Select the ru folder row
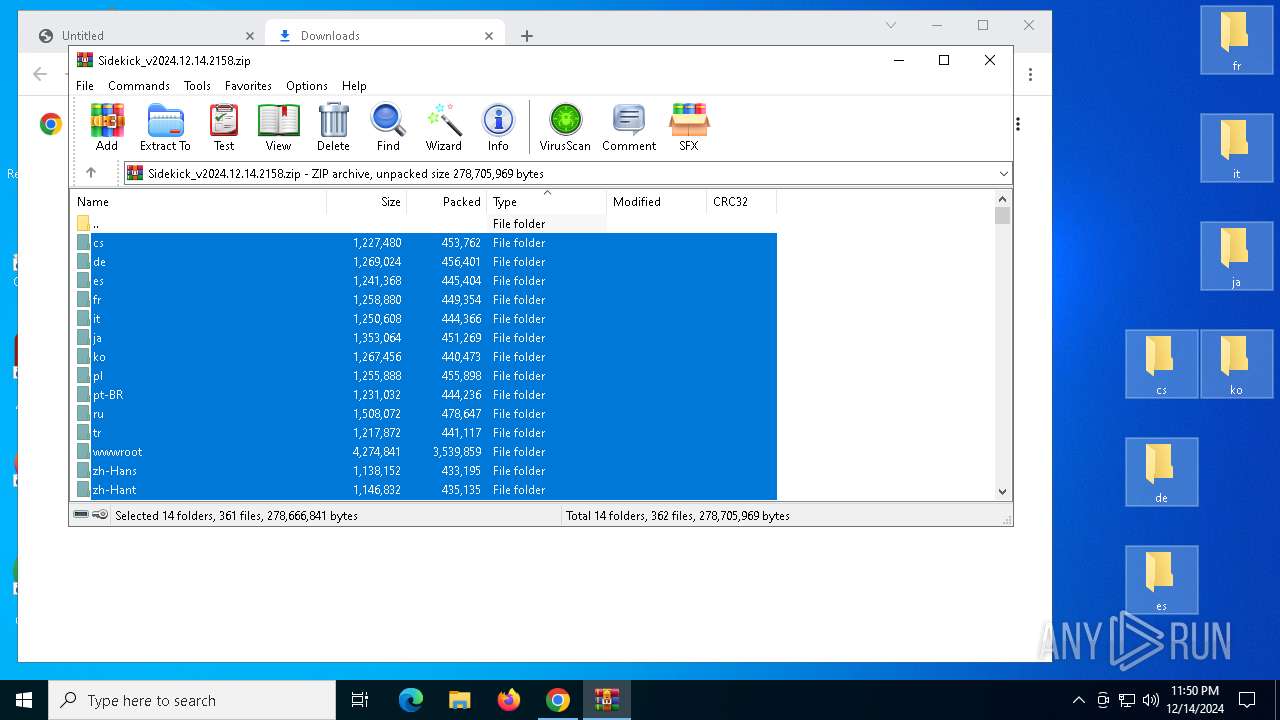The width and height of the screenshot is (1280, 720). click(x=425, y=414)
